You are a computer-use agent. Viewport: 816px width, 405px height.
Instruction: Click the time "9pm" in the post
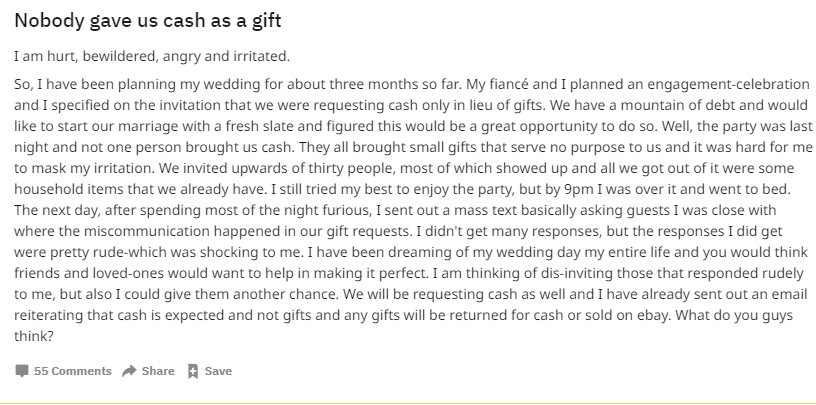pos(578,189)
